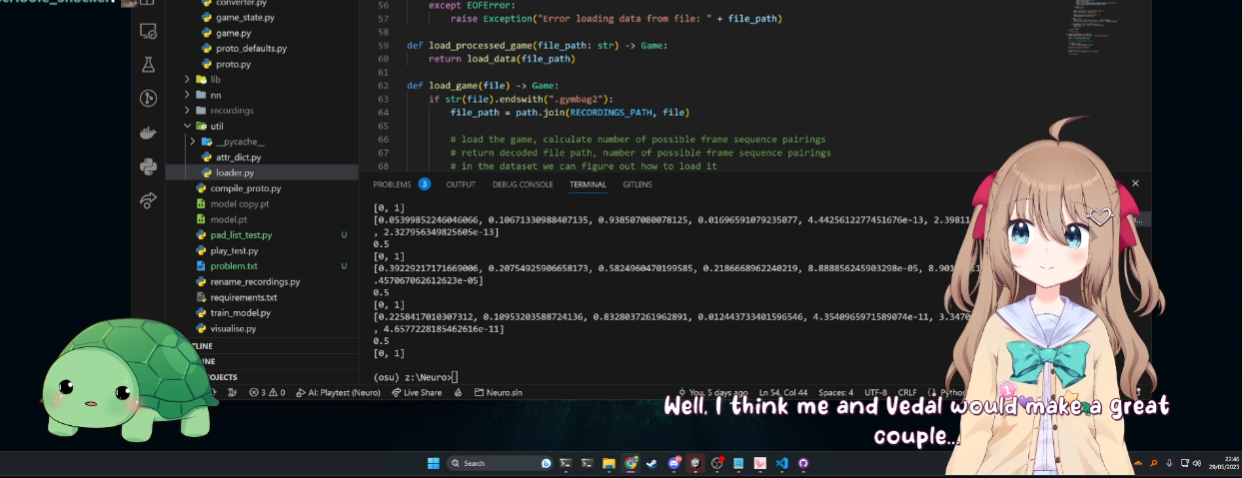Switch to the DEBUG CONSOLE tab
The width and height of the screenshot is (1242, 478).
[x=522, y=185]
